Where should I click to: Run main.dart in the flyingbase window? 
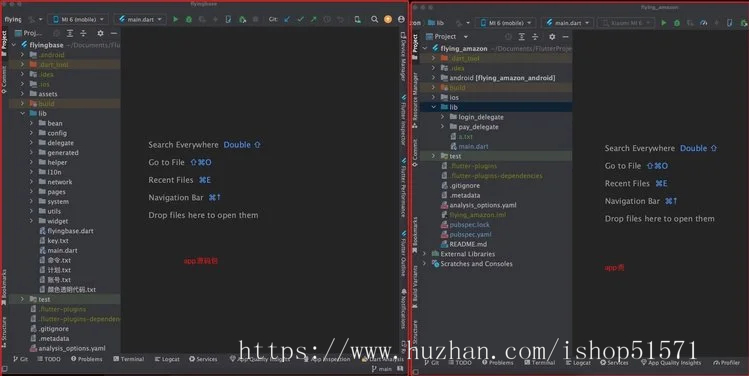175,20
